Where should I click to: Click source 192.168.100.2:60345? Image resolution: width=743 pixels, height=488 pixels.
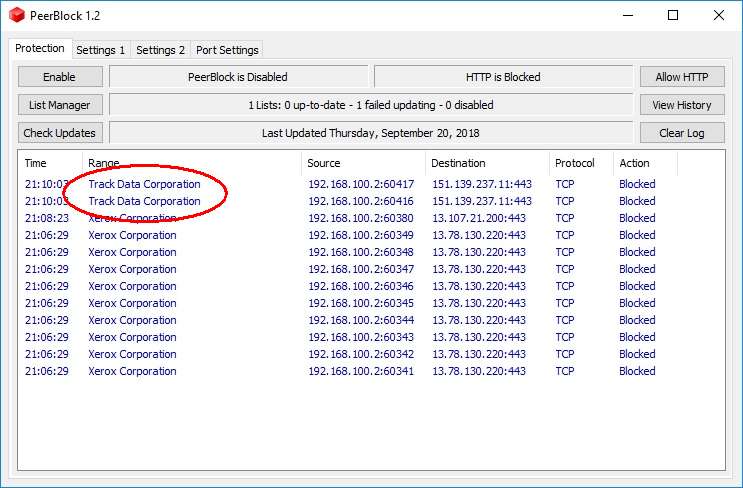click(x=361, y=303)
